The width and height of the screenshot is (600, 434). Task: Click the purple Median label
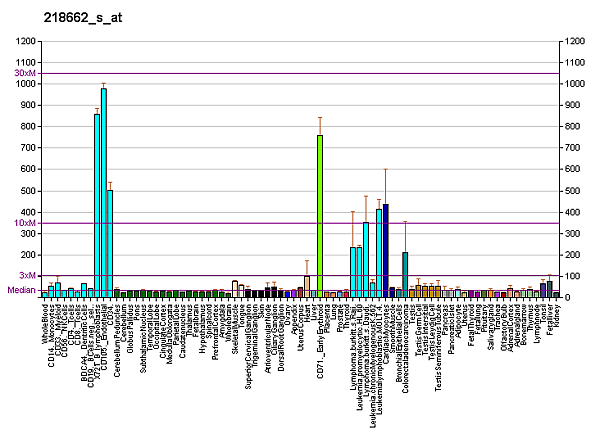[x=21, y=290]
